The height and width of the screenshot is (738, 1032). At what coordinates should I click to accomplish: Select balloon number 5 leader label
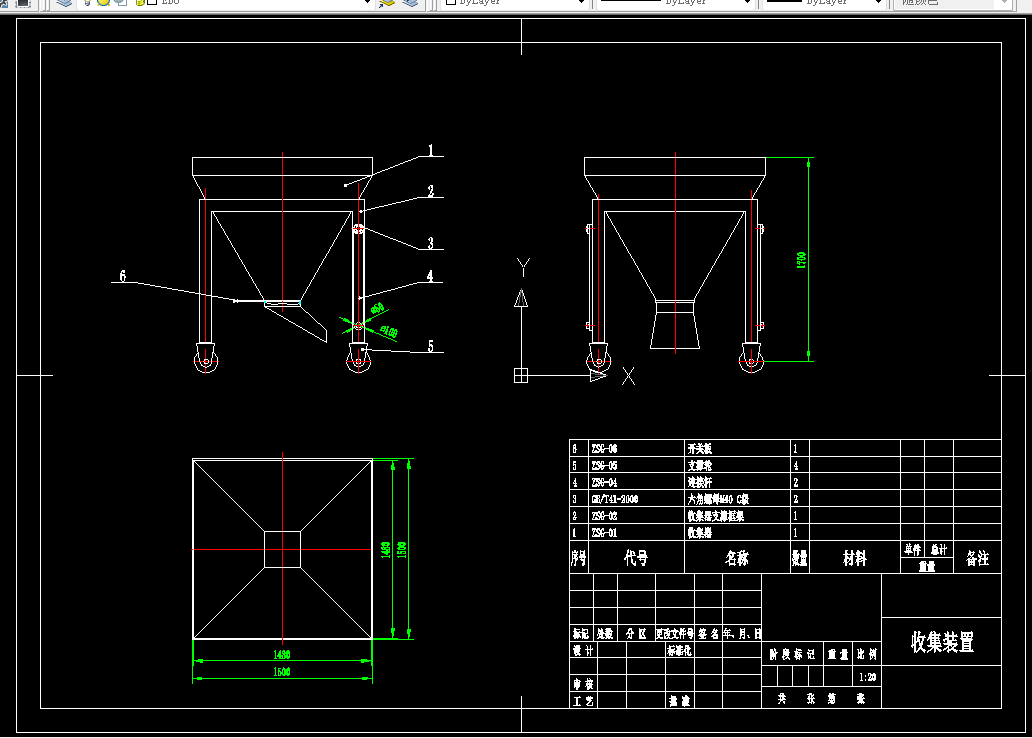click(430, 346)
